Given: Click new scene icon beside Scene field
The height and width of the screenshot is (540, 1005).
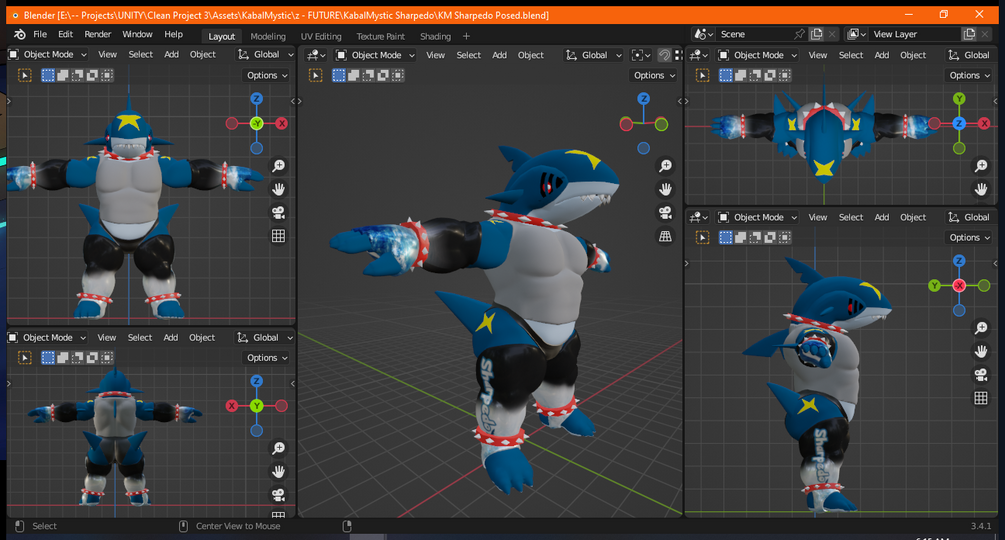Looking at the screenshot, I should (x=816, y=34).
